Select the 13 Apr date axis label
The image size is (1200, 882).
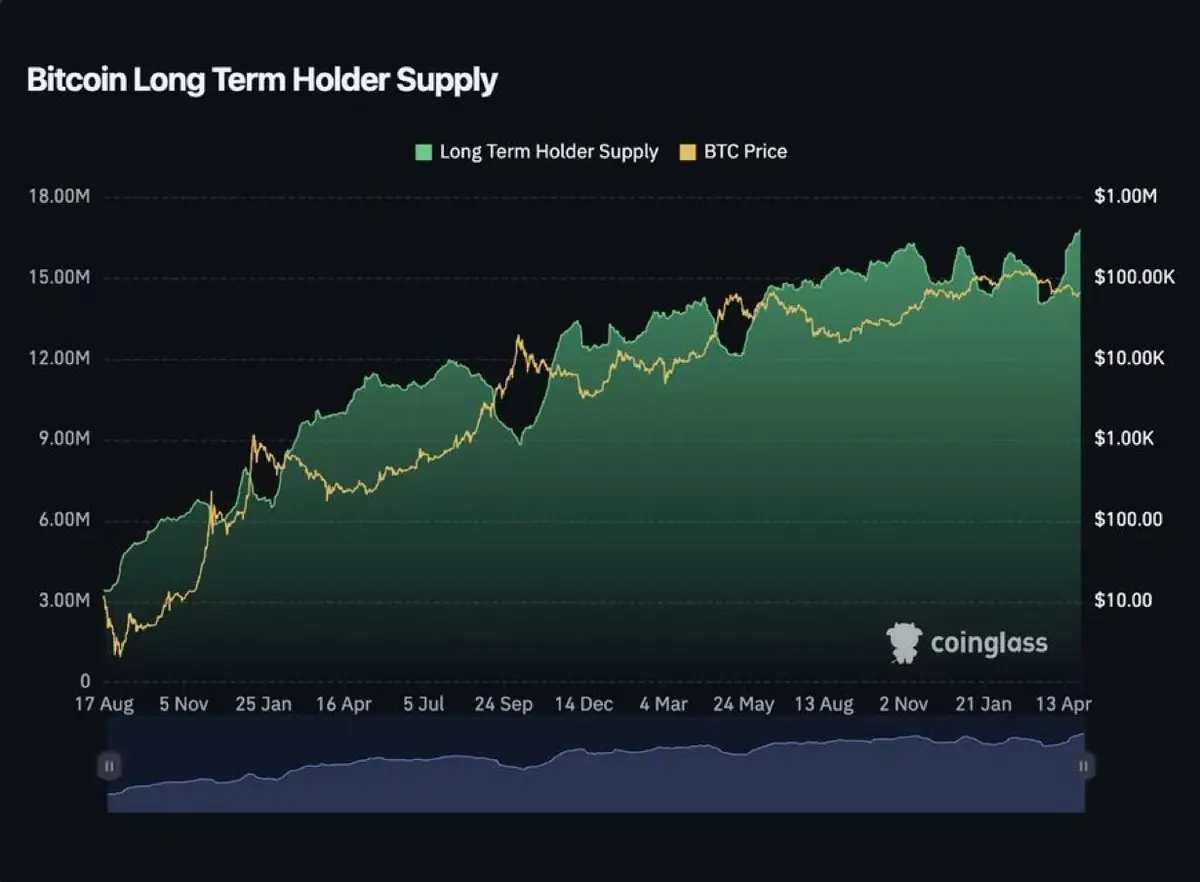click(1060, 704)
